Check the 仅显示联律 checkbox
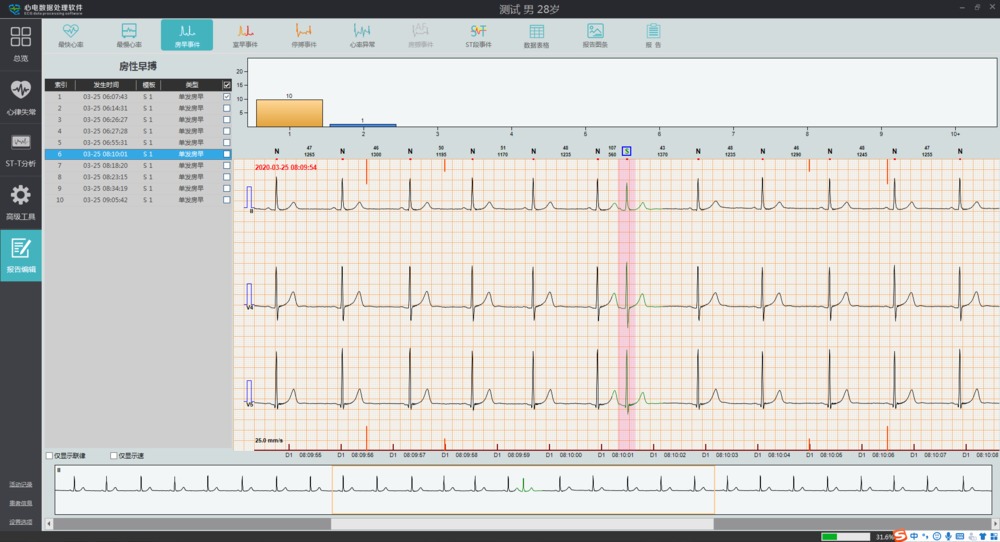Viewport: 1000px width, 542px height. click(x=51, y=456)
